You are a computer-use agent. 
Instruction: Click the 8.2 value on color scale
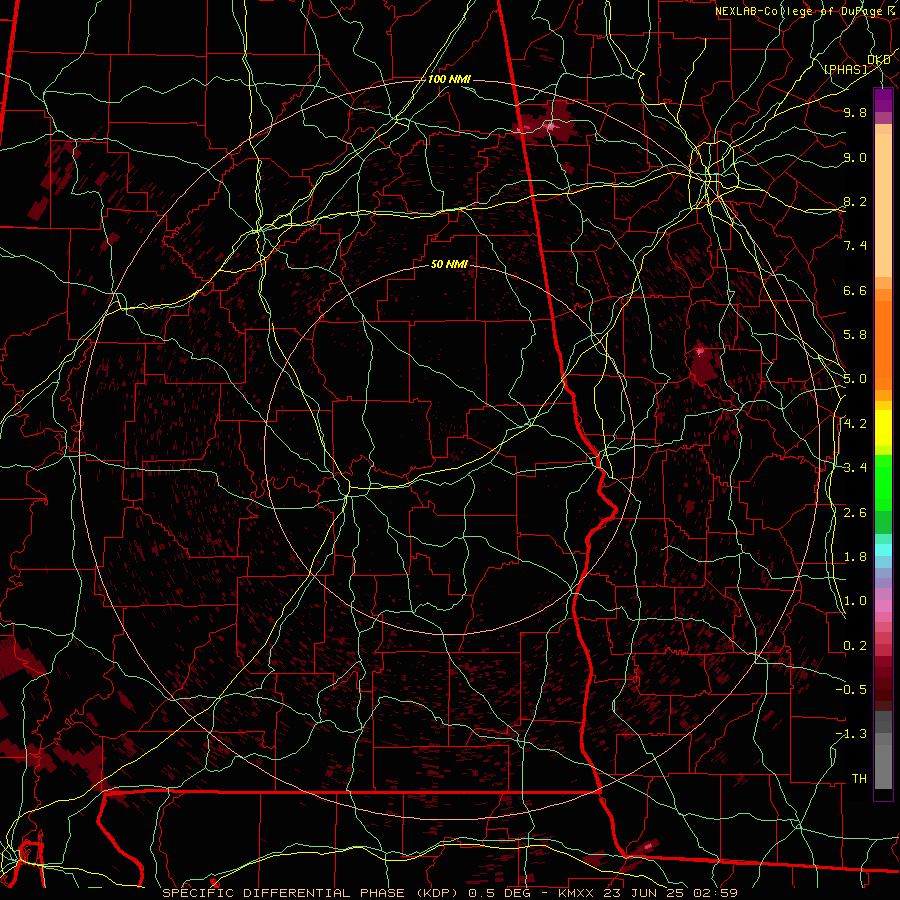pyautogui.click(x=855, y=201)
